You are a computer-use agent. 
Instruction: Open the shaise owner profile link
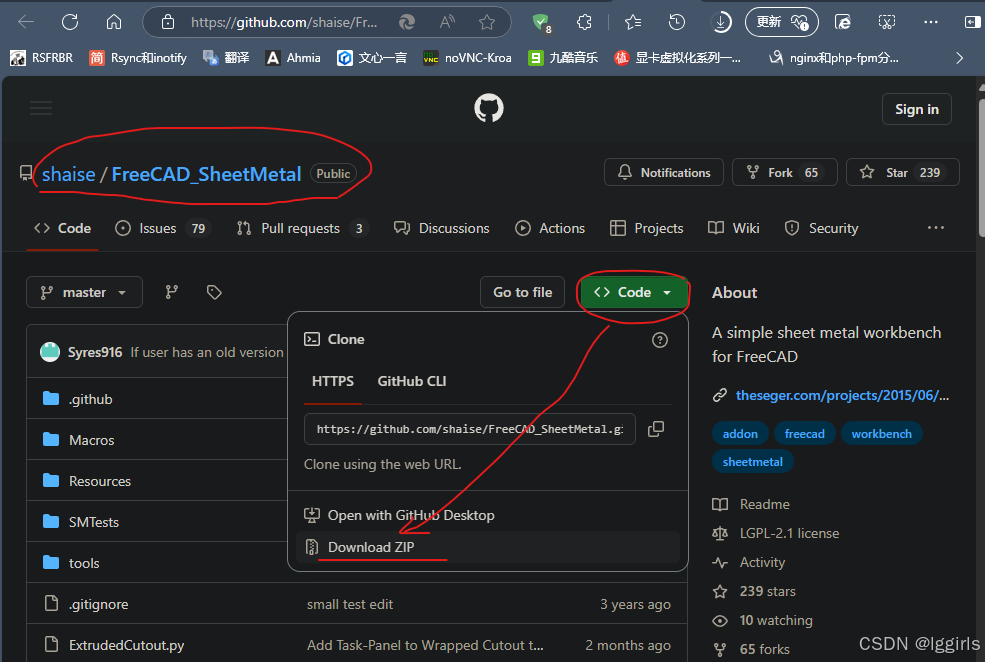click(x=68, y=174)
